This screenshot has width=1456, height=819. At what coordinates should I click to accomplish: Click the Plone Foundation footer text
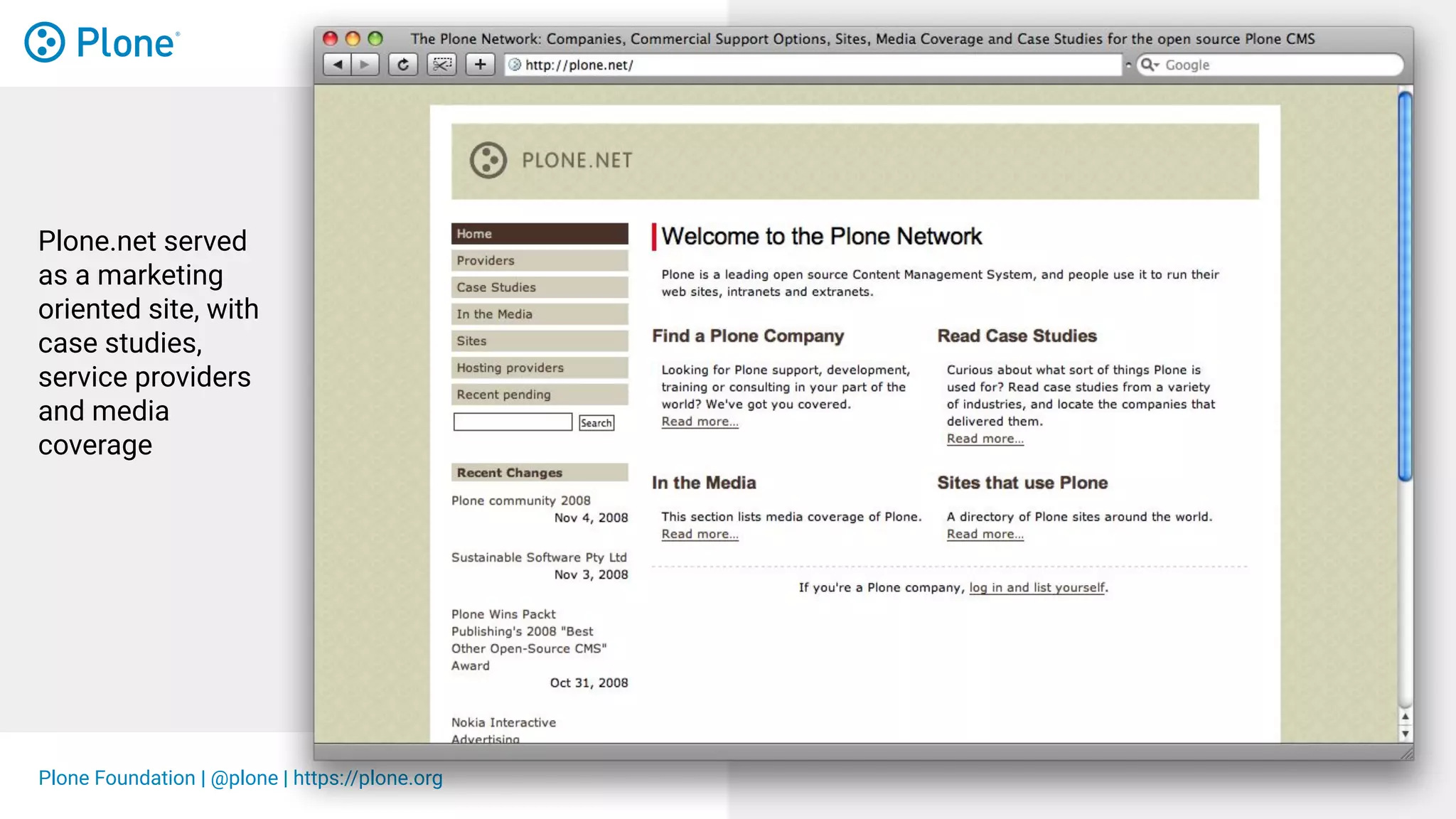pyautogui.click(x=117, y=778)
